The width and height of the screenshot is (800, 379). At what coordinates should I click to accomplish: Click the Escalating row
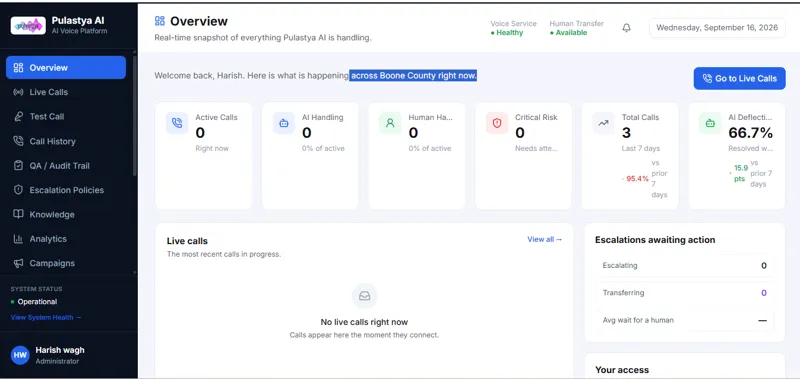[x=684, y=265]
